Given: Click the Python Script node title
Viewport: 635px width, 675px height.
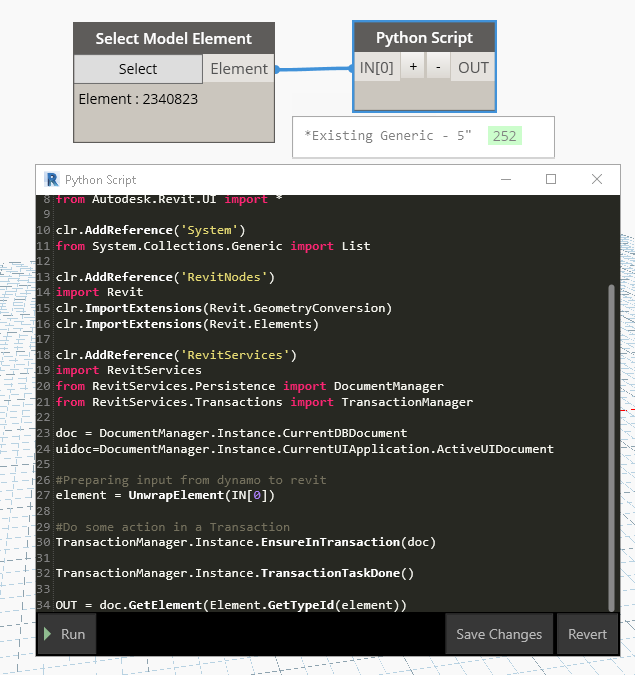Looking at the screenshot, I should [424, 38].
